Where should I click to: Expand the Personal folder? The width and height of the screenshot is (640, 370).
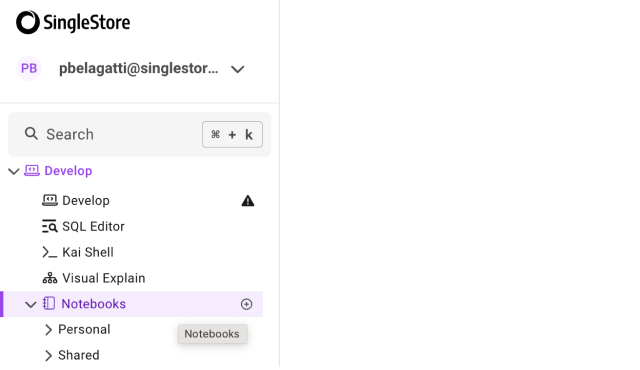pyautogui.click(x=48, y=330)
